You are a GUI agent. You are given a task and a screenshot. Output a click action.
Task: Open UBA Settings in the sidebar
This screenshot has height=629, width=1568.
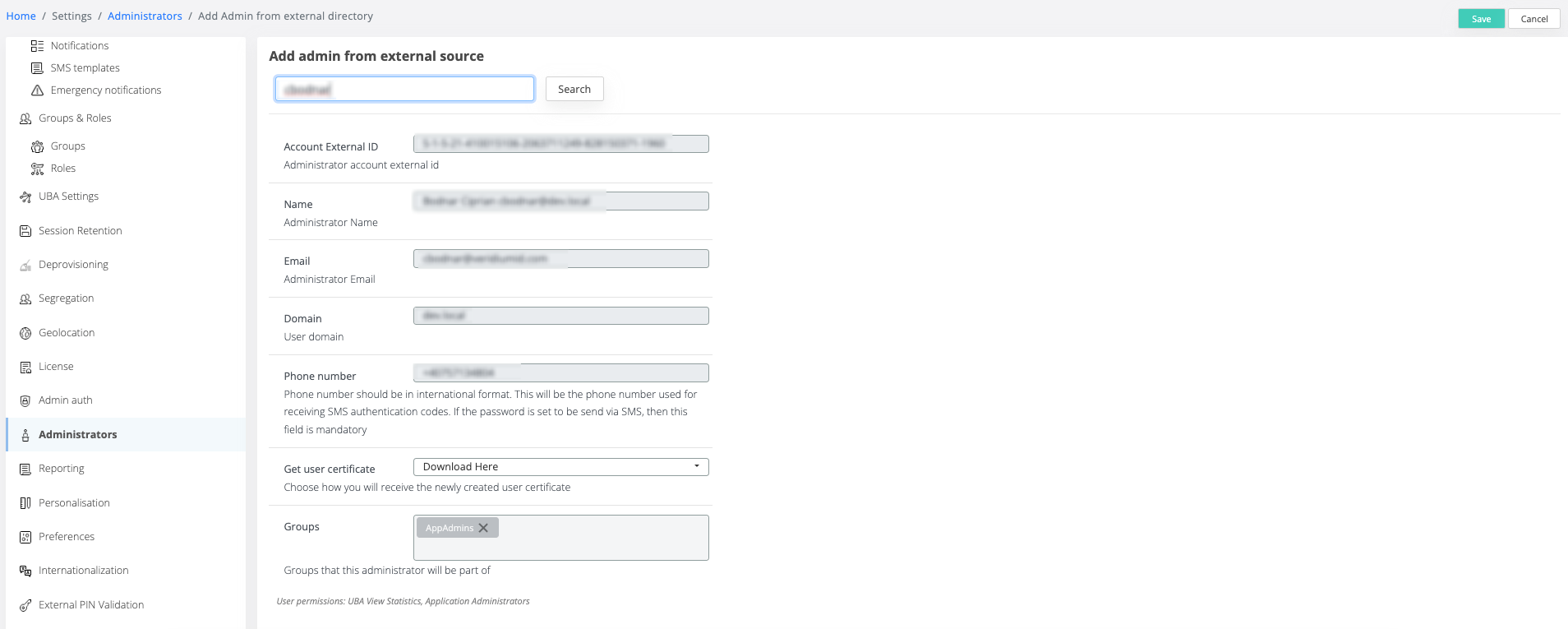[x=68, y=197]
